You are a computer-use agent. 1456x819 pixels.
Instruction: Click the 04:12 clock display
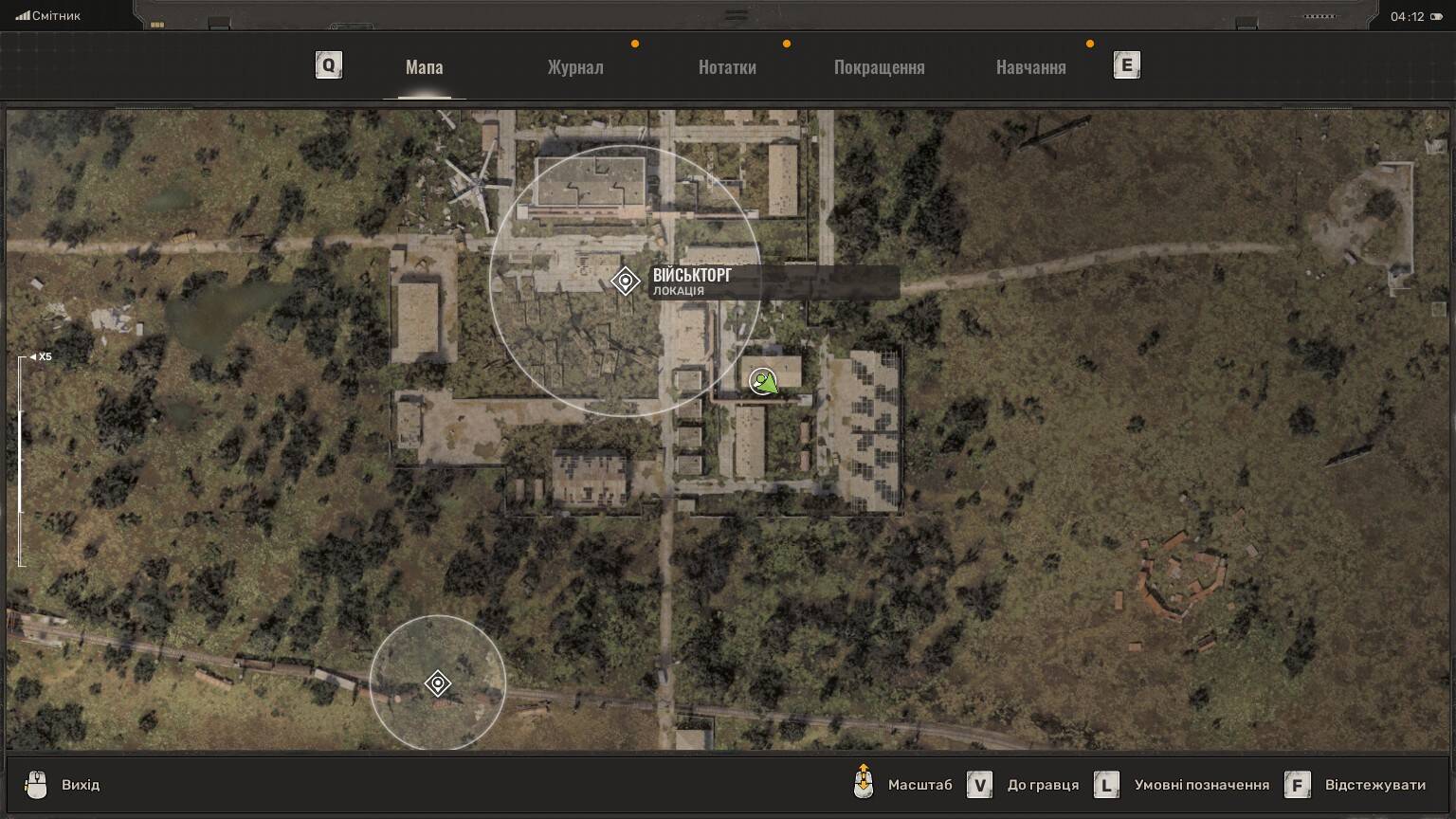[x=1408, y=16]
